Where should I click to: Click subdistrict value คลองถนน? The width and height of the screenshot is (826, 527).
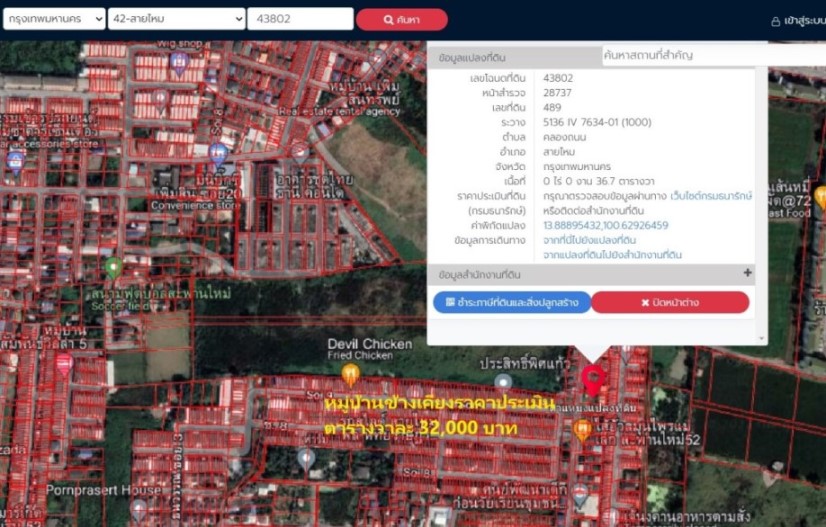pos(564,137)
